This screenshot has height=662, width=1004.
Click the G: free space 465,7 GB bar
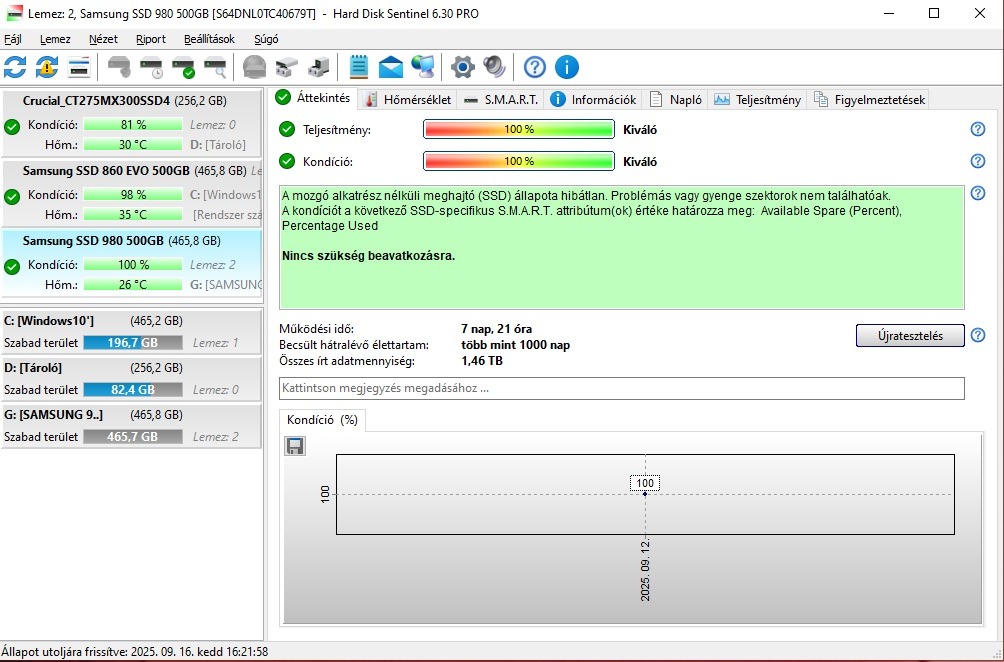[133, 437]
